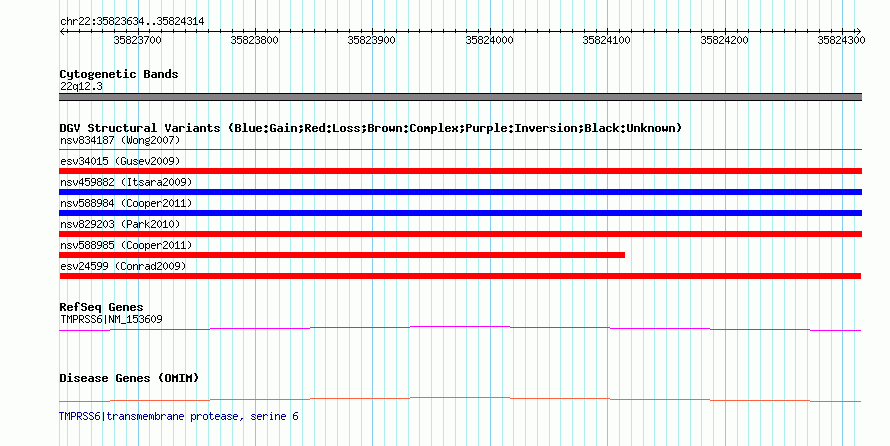This screenshot has width=890, height=446.
Task: Click the blue nsv459882 gain bar
Action: tap(460, 192)
